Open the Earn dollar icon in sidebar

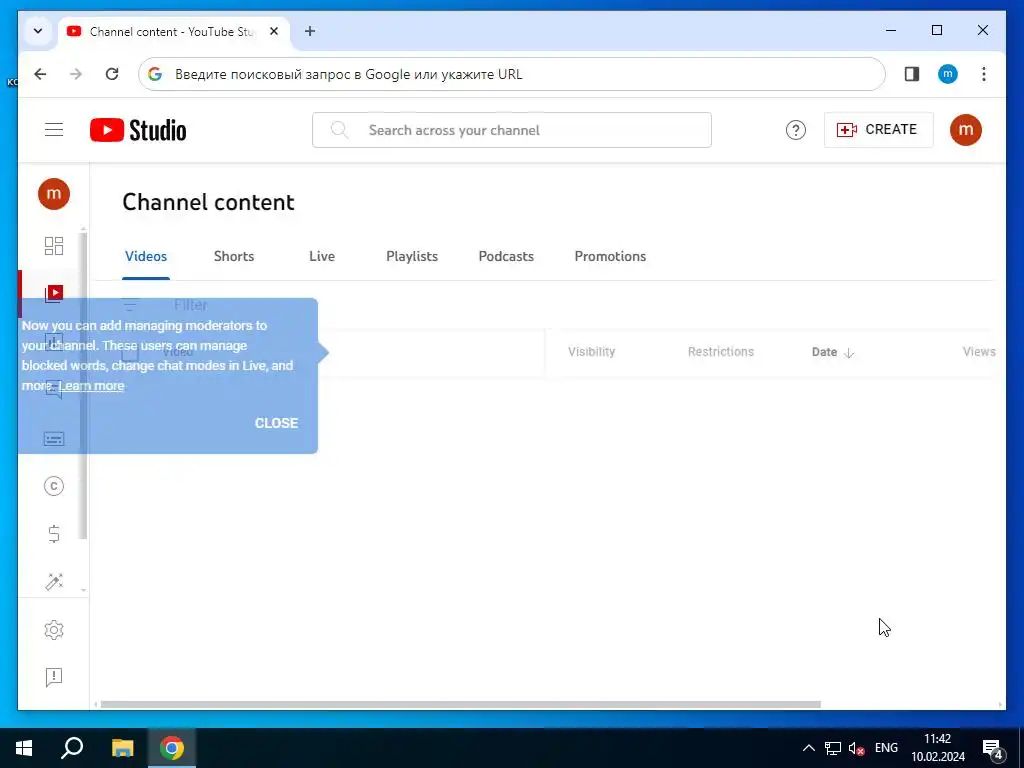tap(54, 534)
